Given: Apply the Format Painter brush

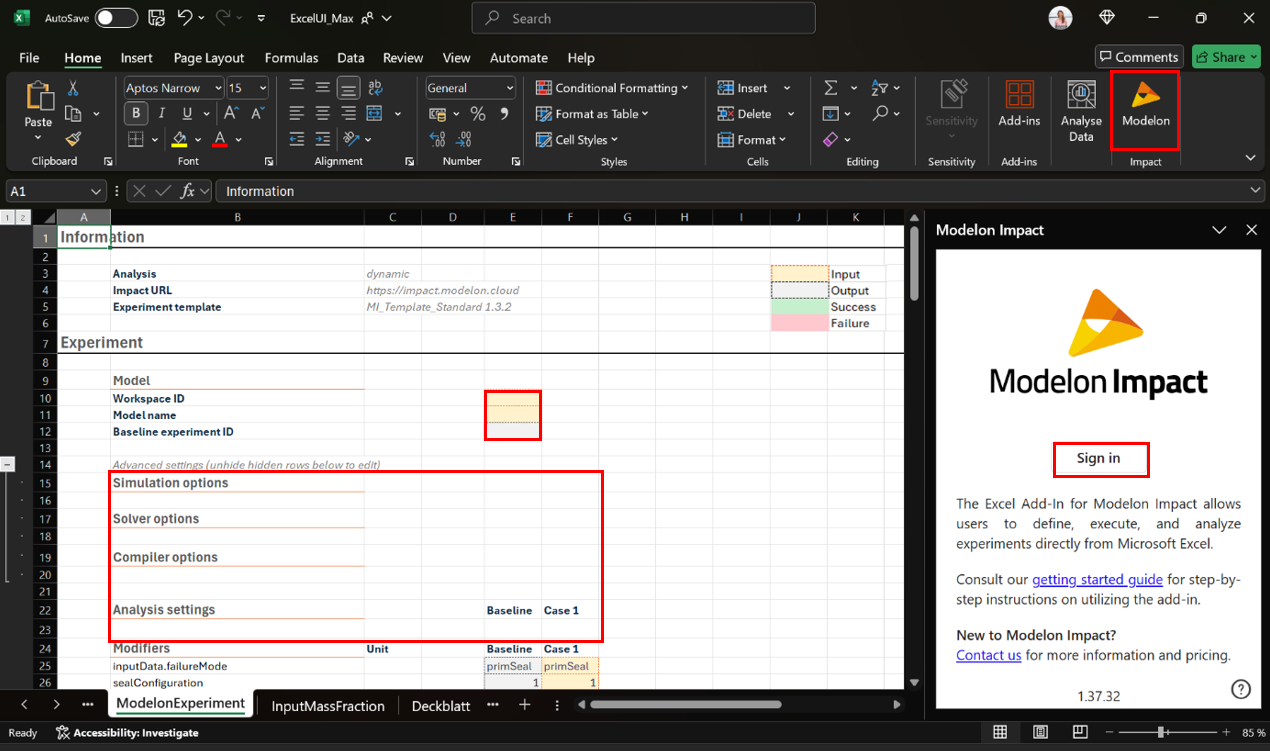Looking at the screenshot, I should click(x=72, y=139).
